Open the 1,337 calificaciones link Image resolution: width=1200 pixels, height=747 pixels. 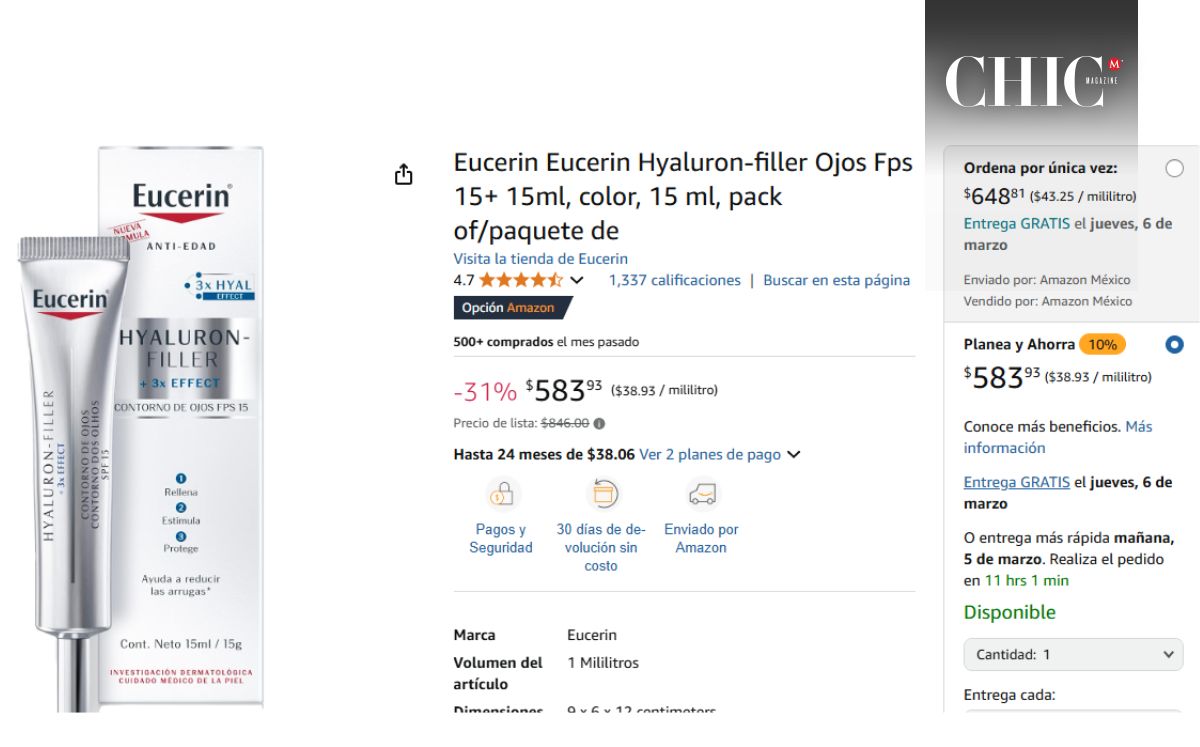click(674, 280)
